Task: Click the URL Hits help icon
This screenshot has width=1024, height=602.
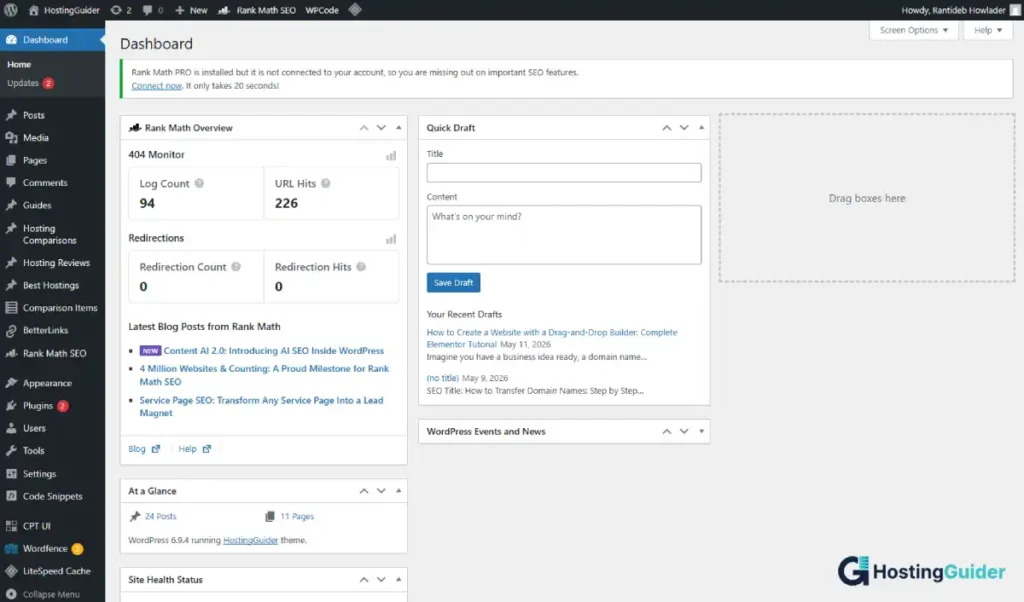Action: (325, 183)
